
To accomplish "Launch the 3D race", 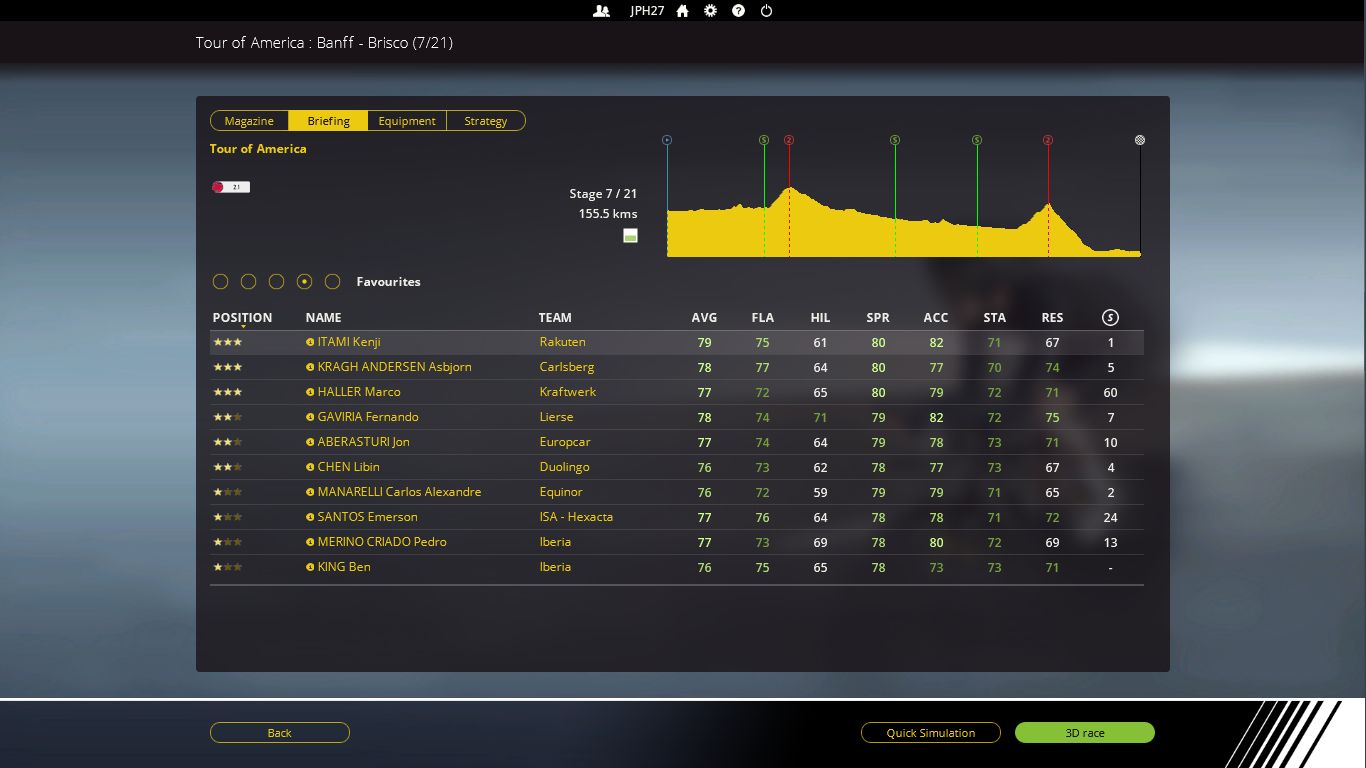I will point(1084,733).
